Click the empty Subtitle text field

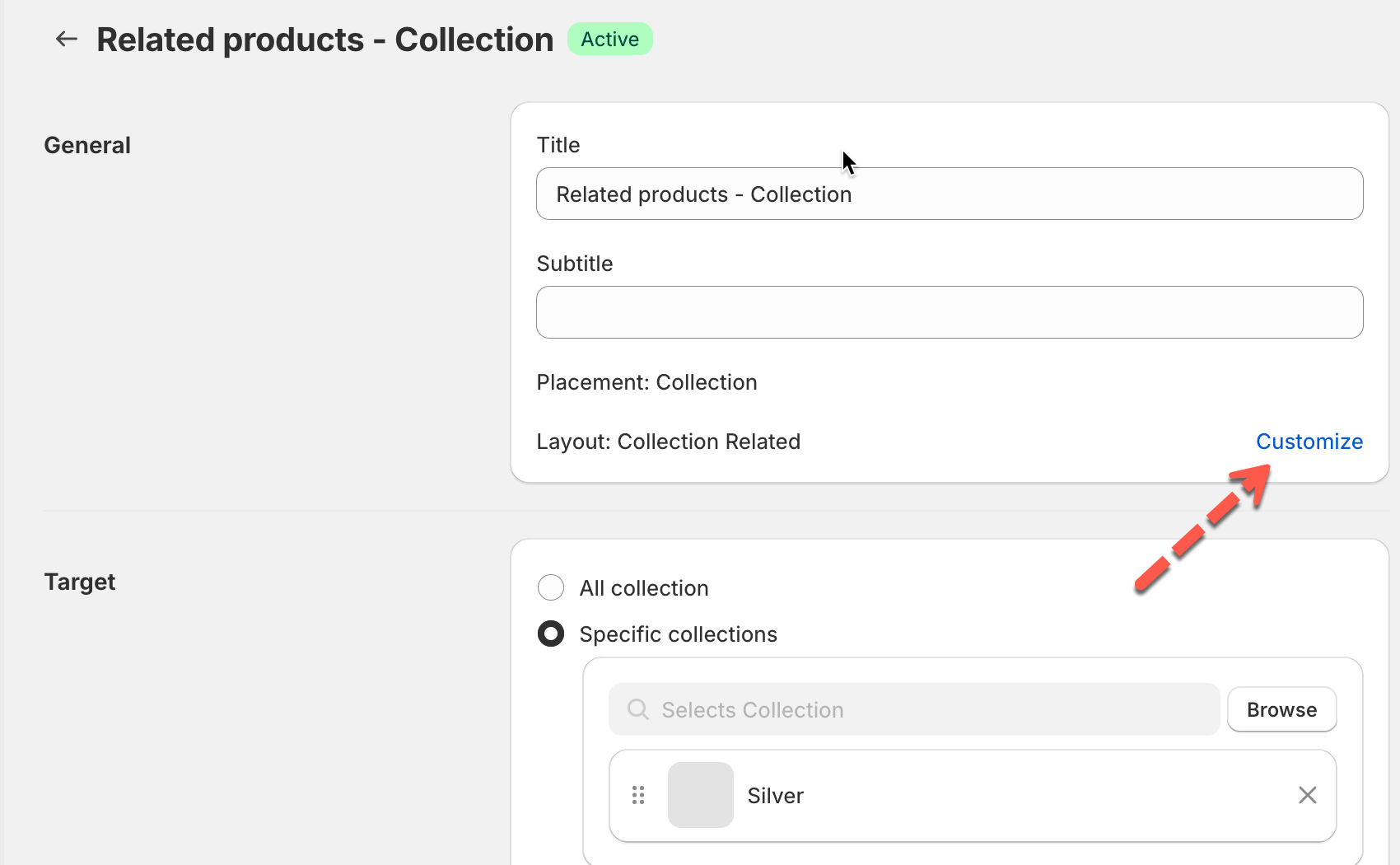pyautogui.click(x=949, y=312)
